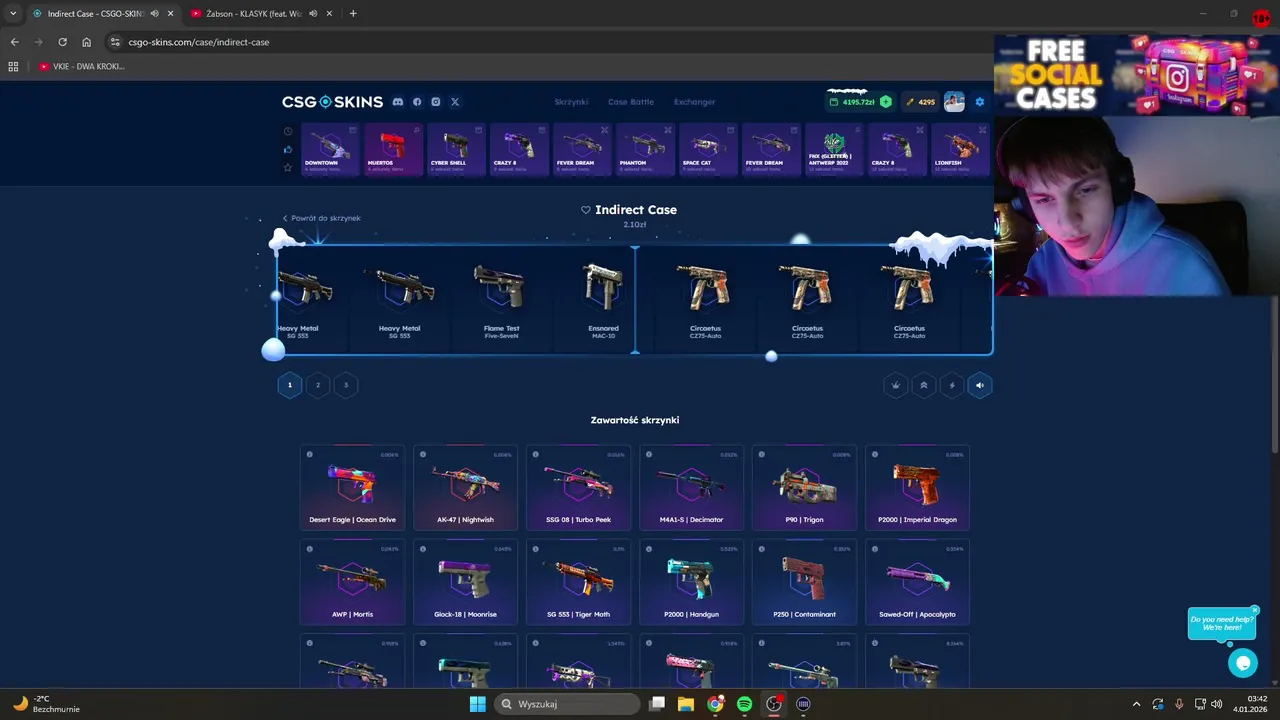The image size is (1280, 720).
Task: Click the 4195.72zł wallet balance
Action: point(852,102)
